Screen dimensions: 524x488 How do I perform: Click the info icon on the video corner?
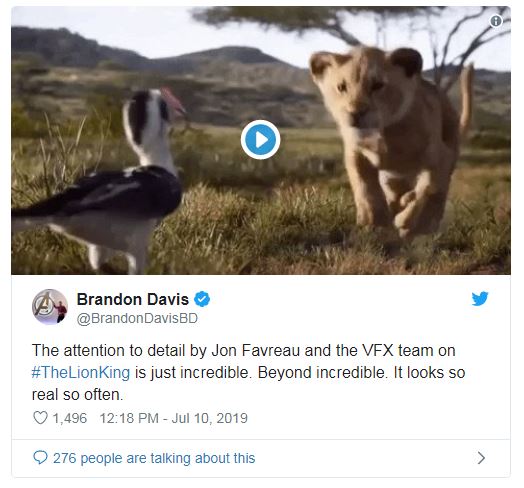click(496, 21)
